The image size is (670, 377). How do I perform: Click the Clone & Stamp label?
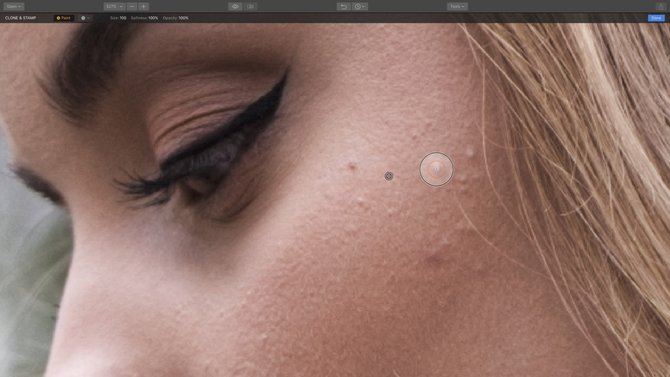tap(21, 18)
